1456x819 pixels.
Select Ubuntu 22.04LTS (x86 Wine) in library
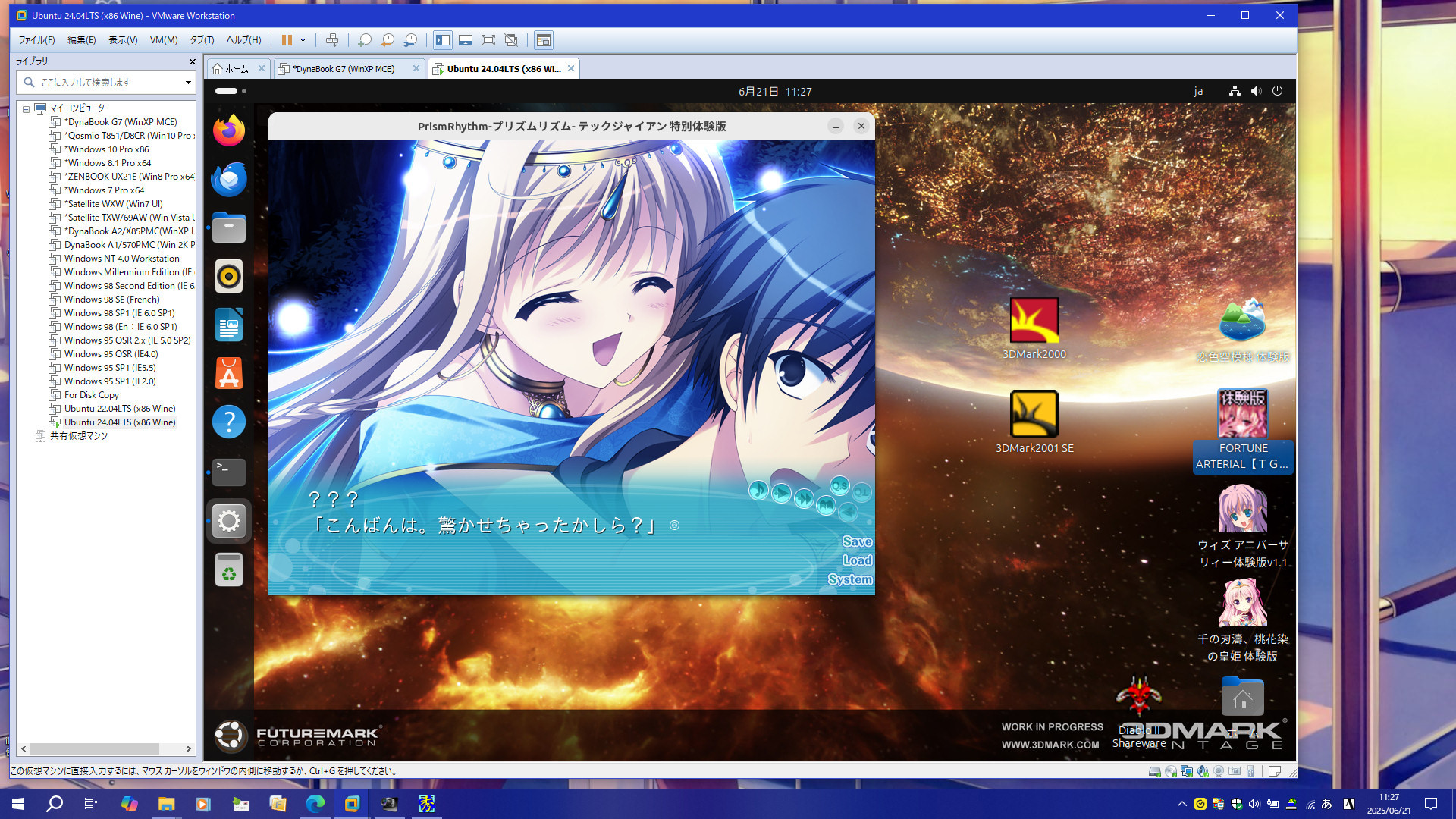(x=120, y=409)
